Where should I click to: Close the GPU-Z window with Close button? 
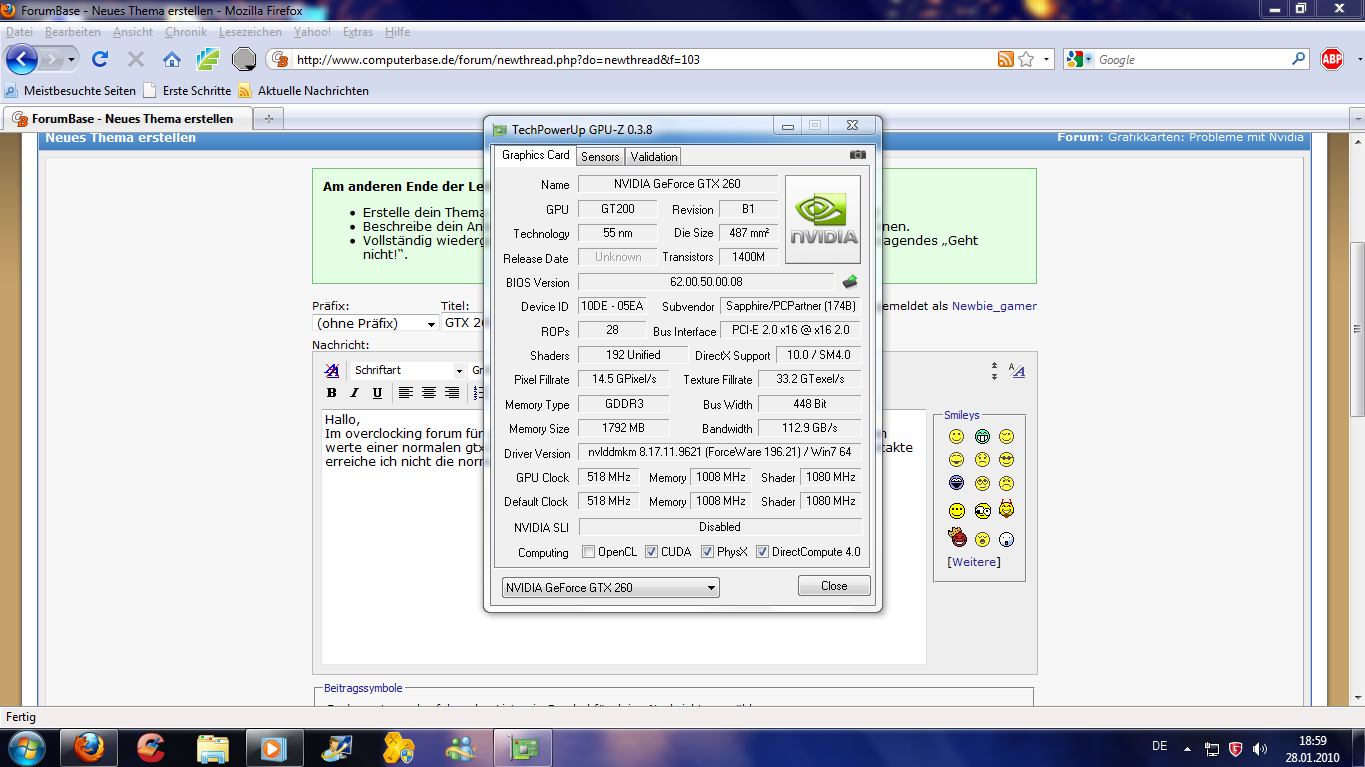(834, 586)
